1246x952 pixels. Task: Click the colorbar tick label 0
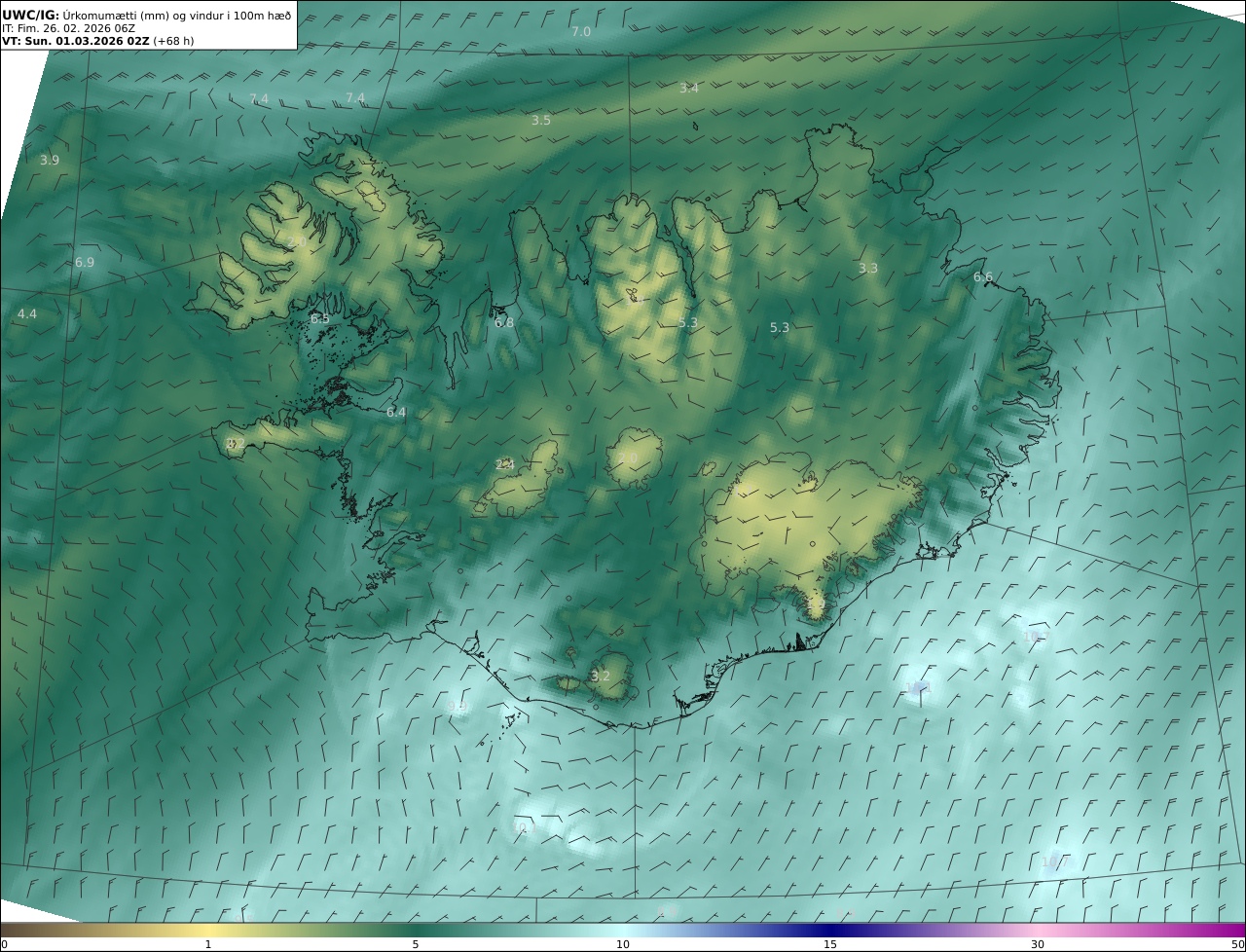click(x=4, y=944)
